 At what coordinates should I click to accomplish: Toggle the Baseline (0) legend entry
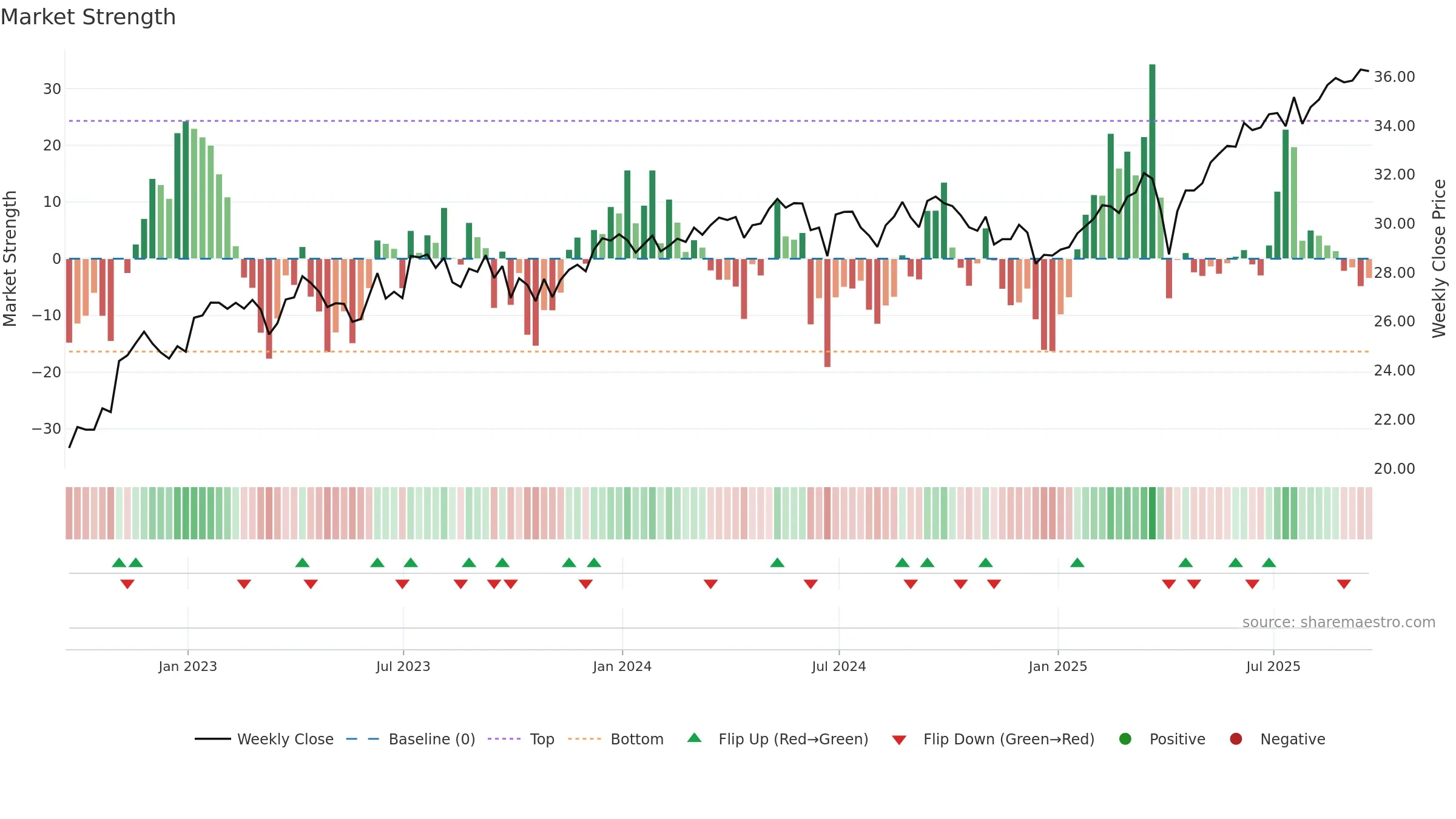point(411,739)
